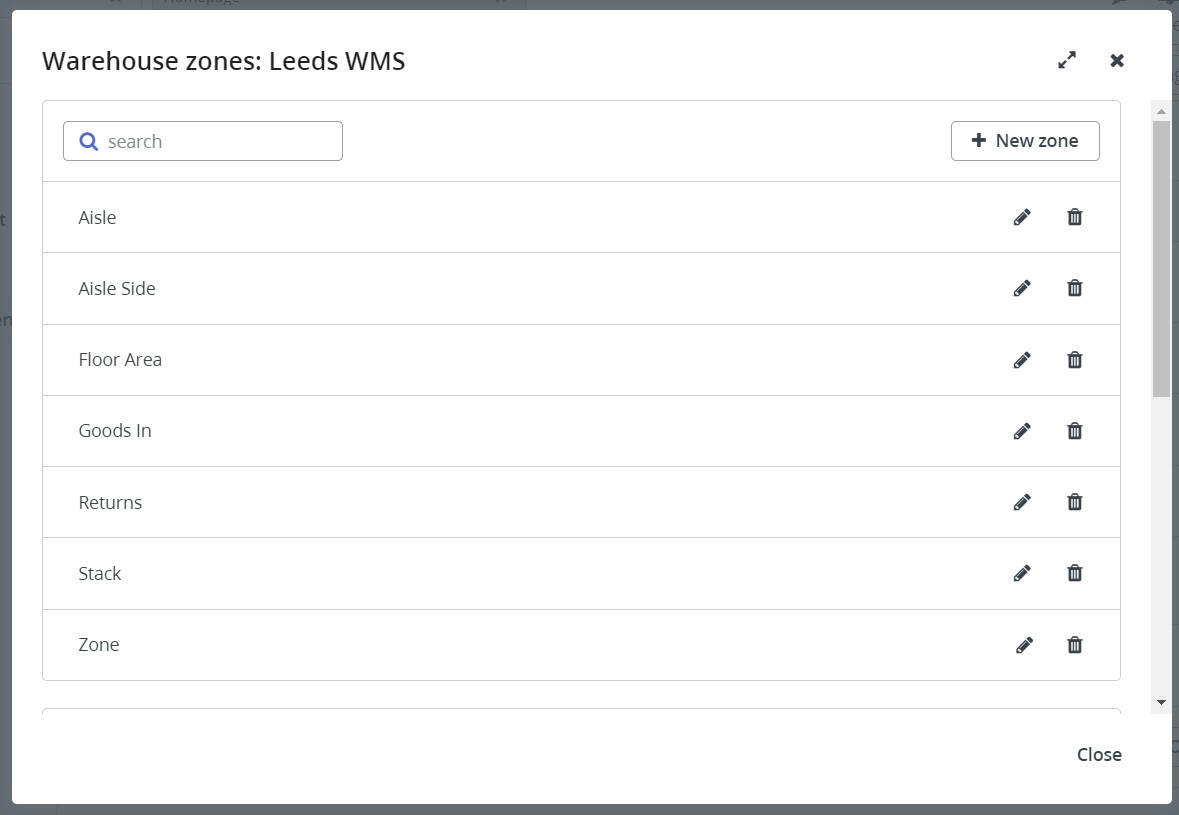
Task: Edit the Aisle Side zone
Action: pos(1022,288)
